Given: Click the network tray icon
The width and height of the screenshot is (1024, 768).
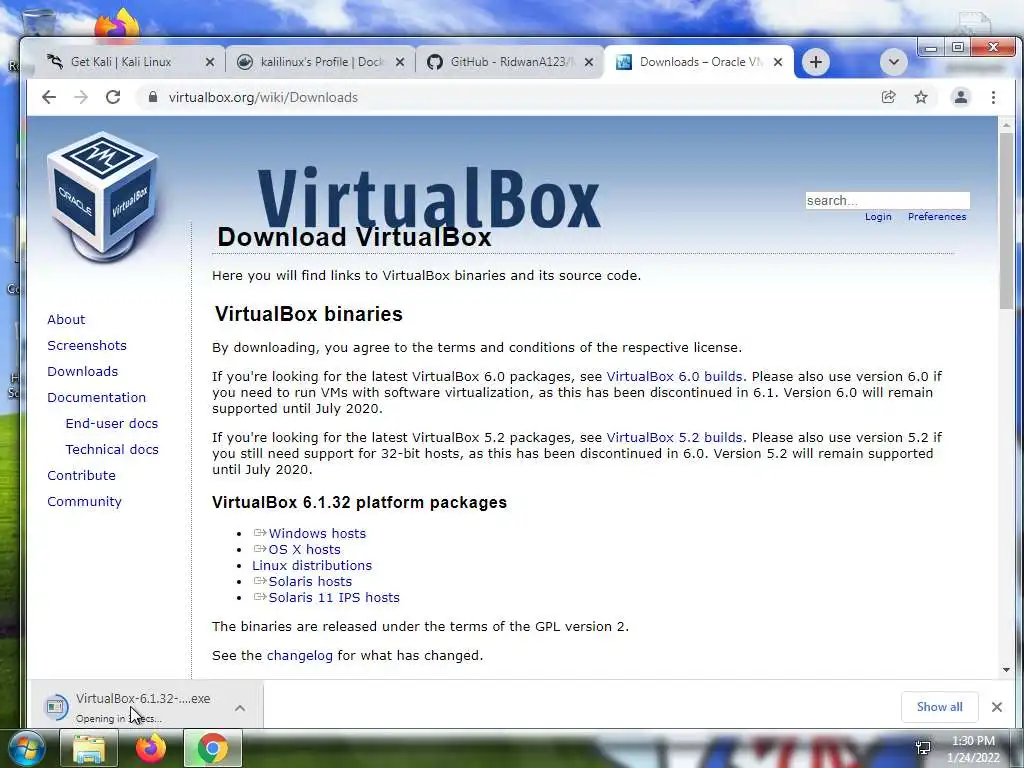Looking at the screenshot, I should point(923,748).
